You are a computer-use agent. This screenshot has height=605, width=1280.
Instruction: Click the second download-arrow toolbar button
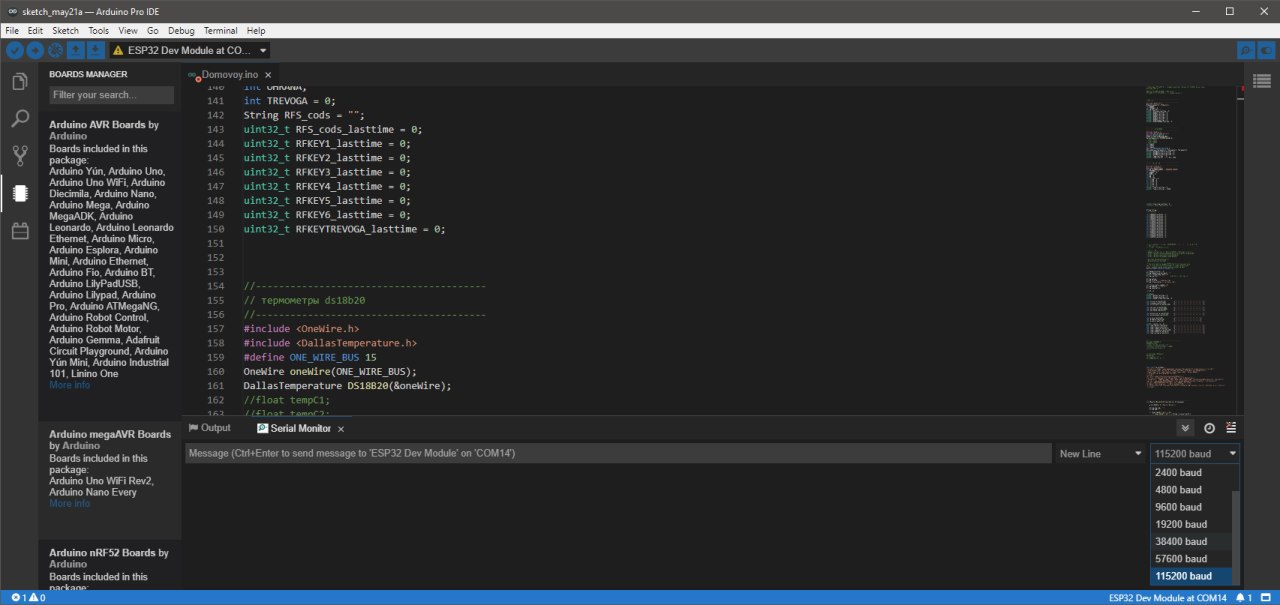pos(95,50)
